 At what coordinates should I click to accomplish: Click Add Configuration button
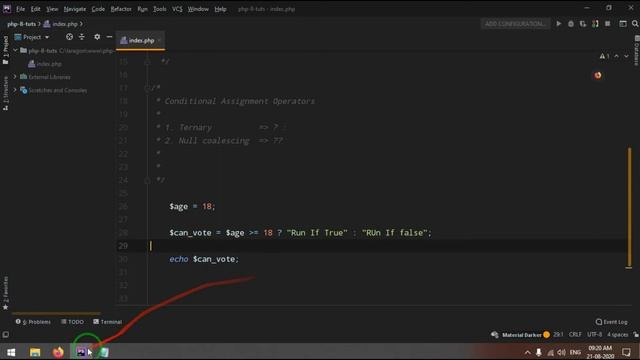coord(515,24)
